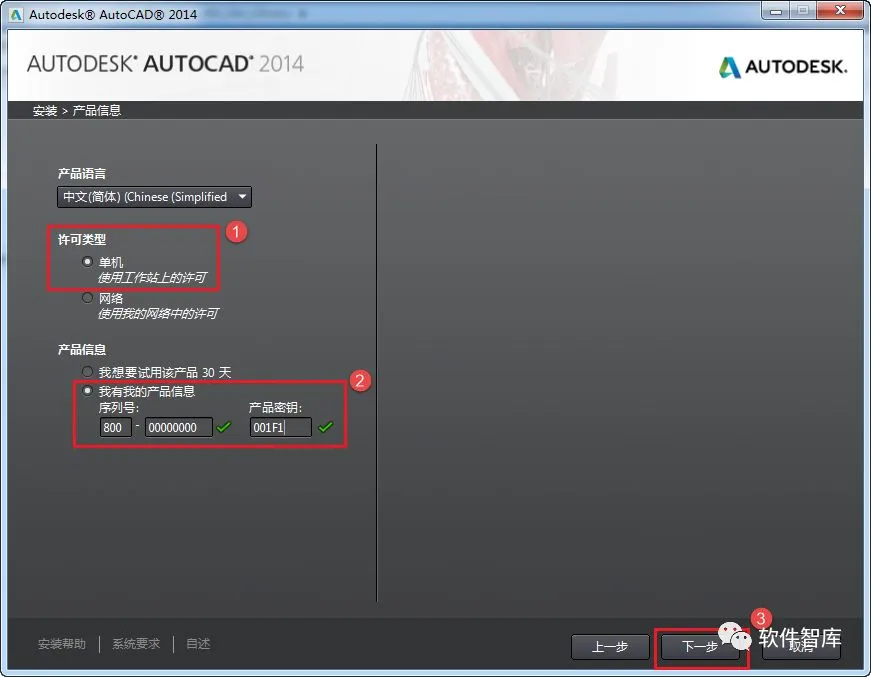The height and width of the screenshot is (677, 871).
Task: Click the 序列号 label
Action: pos(119,408)
